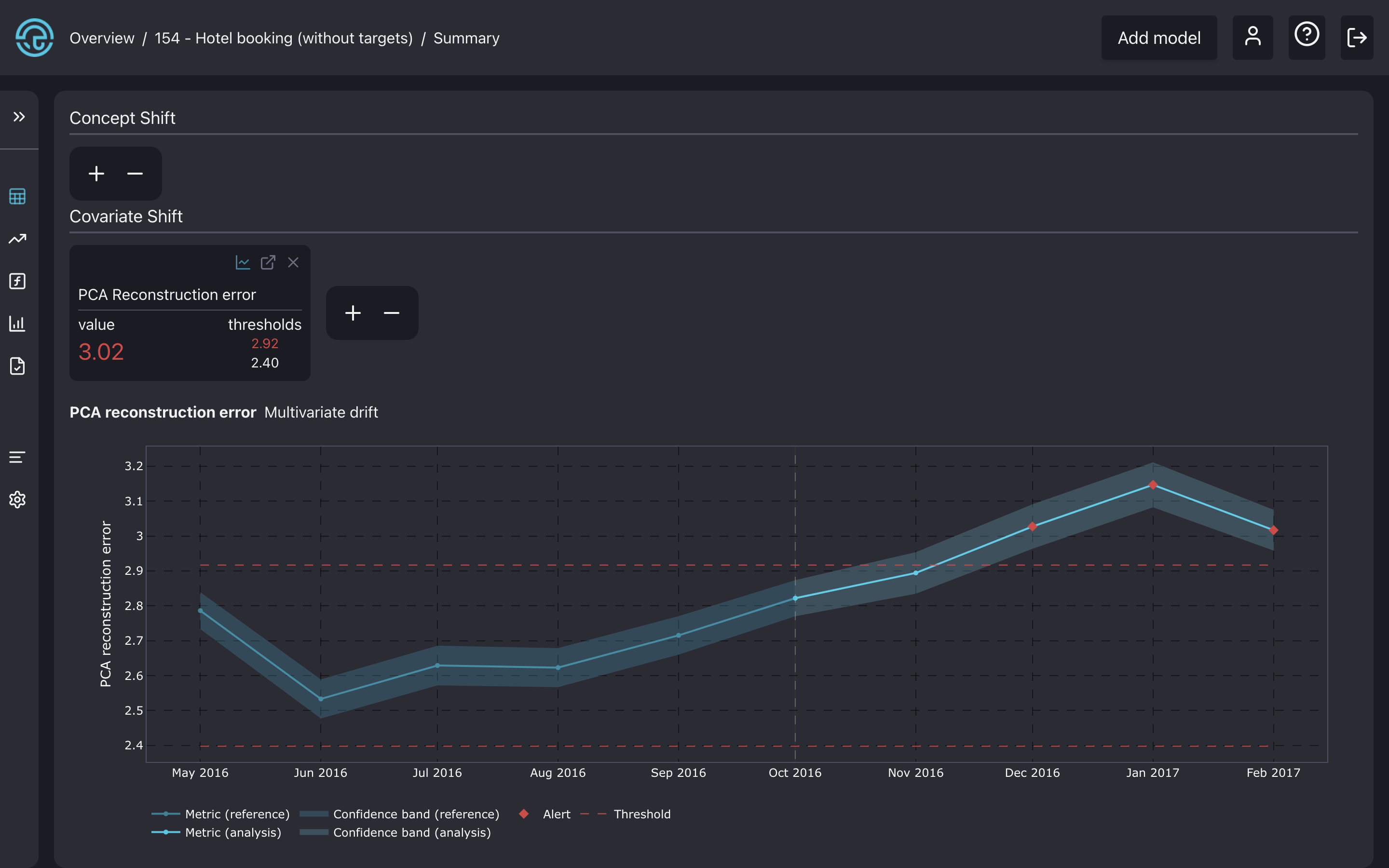Toggle the Threshold legend entry in chart
The height and width of the screenshot is (868, 1389).
(x=641, y=814)
